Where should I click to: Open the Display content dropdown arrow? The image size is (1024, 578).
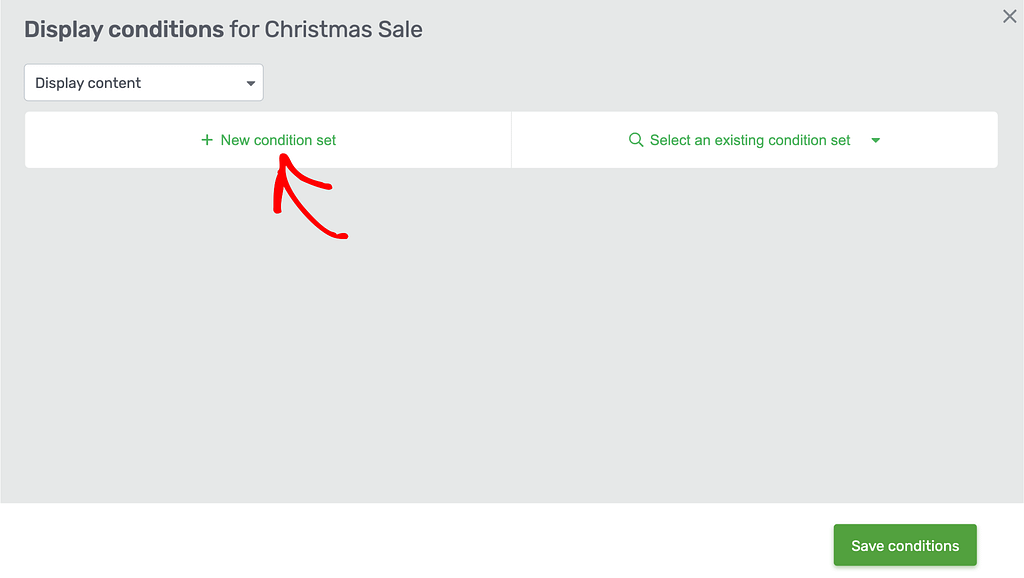click(250, 84)
